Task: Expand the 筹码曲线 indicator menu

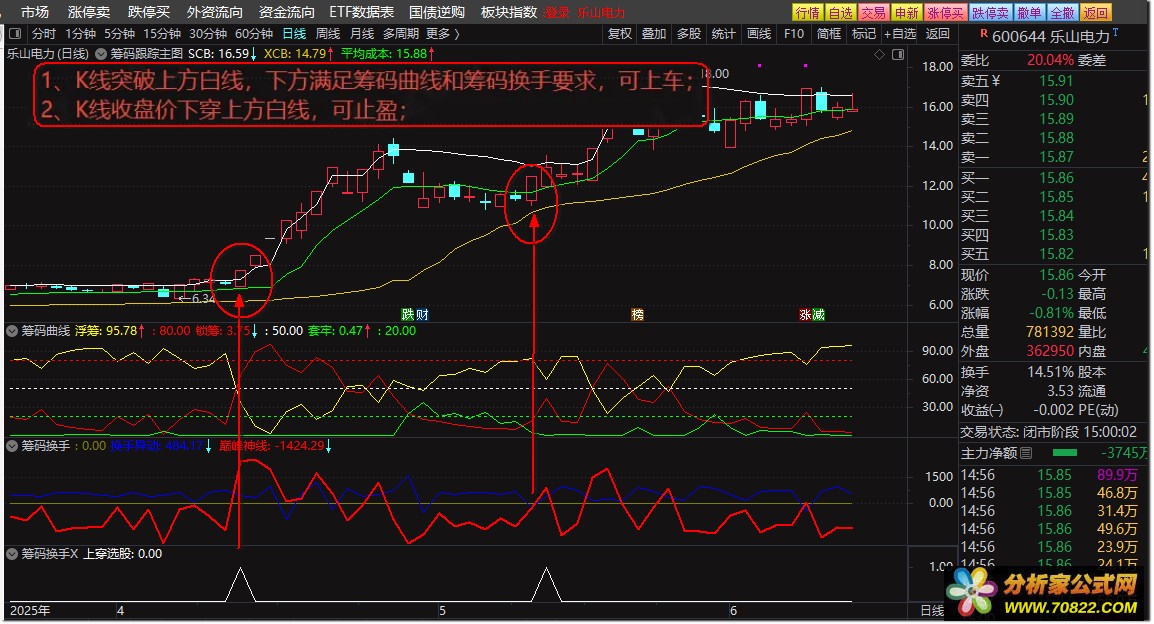Action: point(12,331)
